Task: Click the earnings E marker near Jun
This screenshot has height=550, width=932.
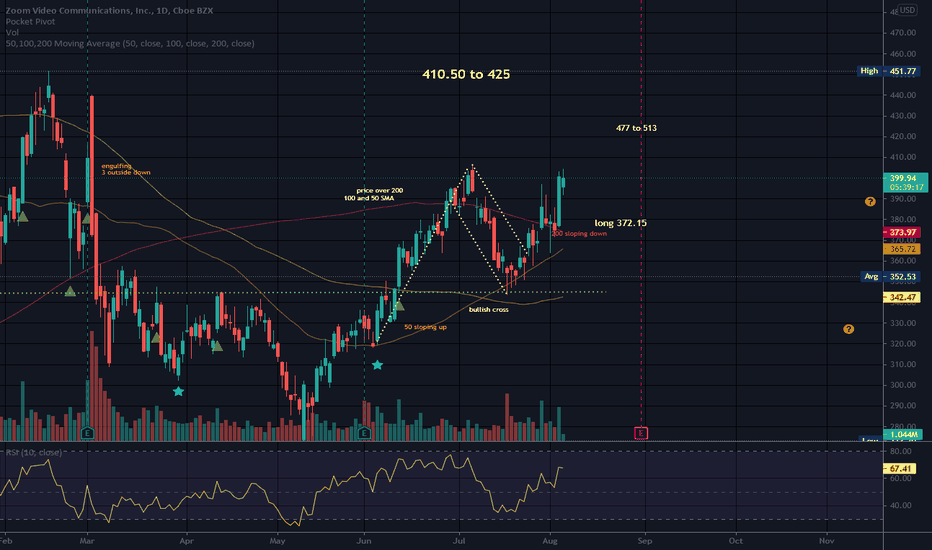Action: (364, 433)
